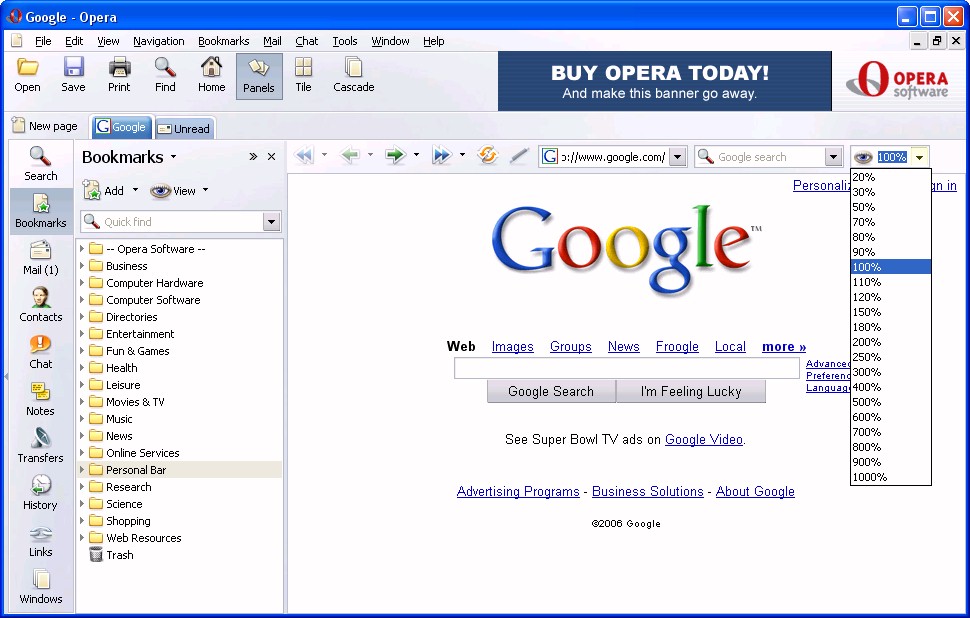The width and height of the screenshot is (970, 618).
Task: Open the Navigation menu
Action: coord(158,41)
